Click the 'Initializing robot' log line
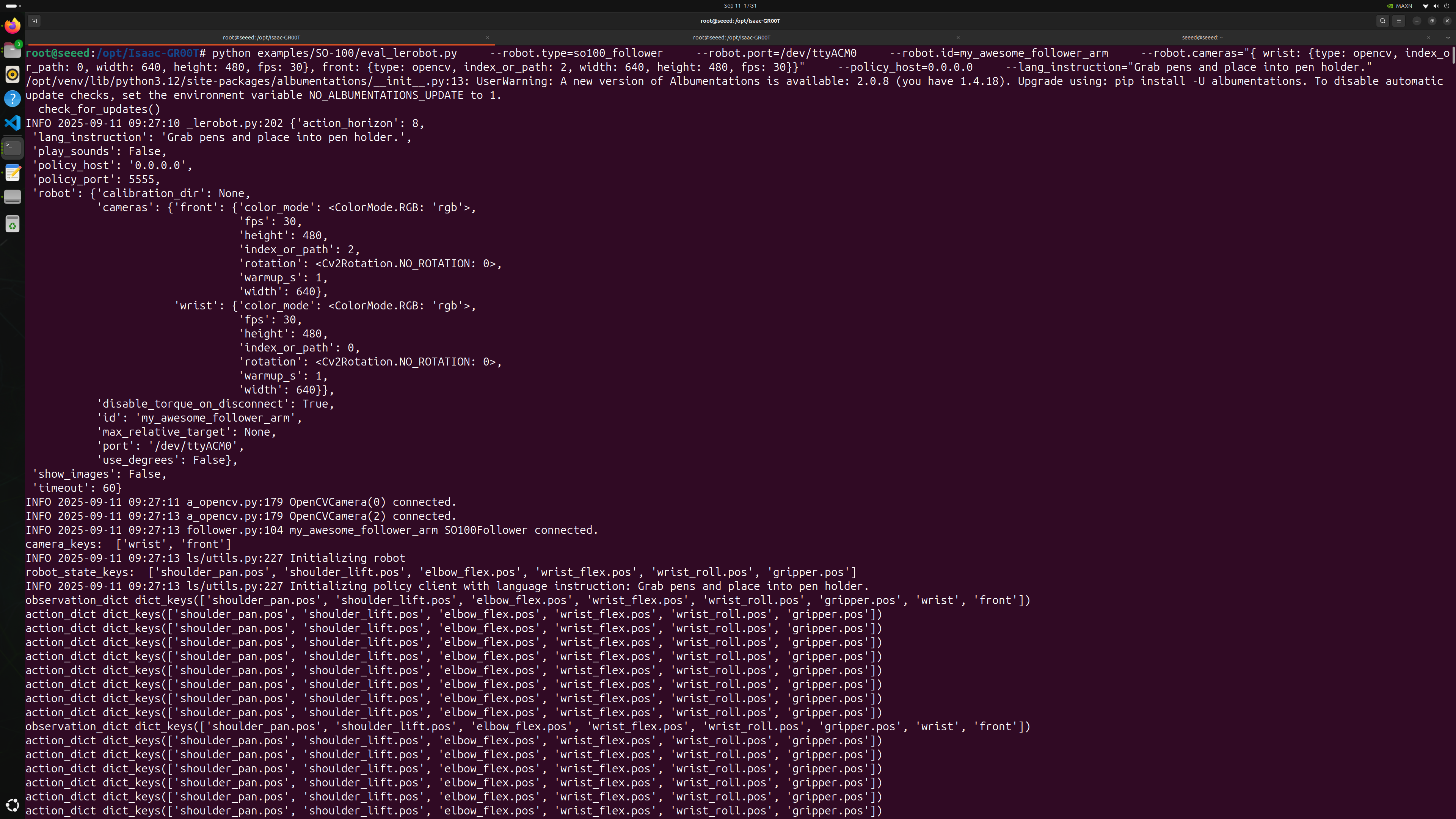The width and height of the screenshot is (1456, 819). pyautogui.click(x=215, y=558)
